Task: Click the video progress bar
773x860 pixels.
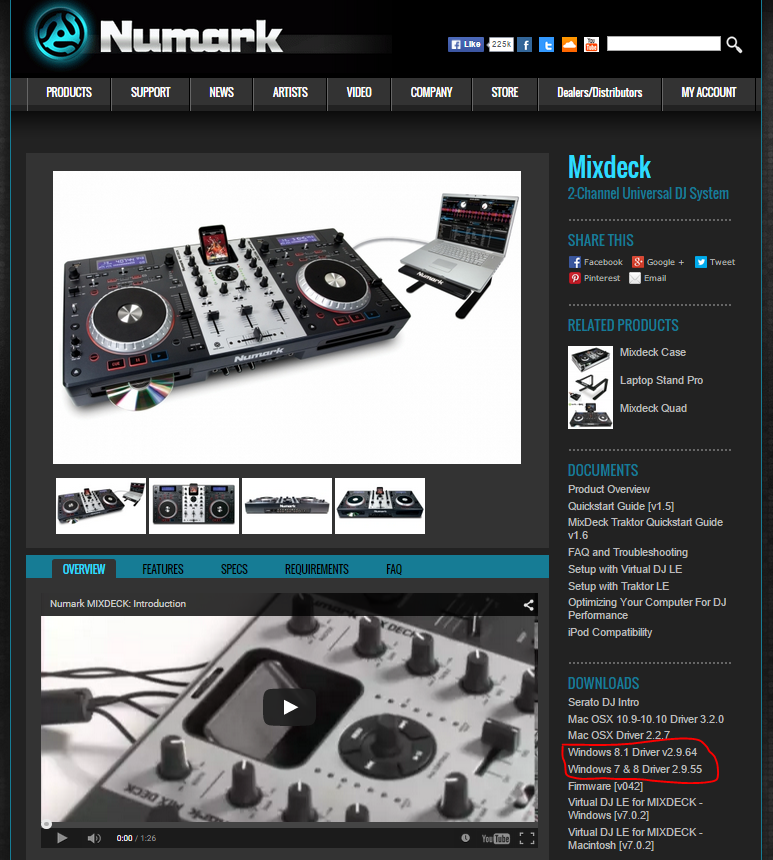Action: pos(289,824)
